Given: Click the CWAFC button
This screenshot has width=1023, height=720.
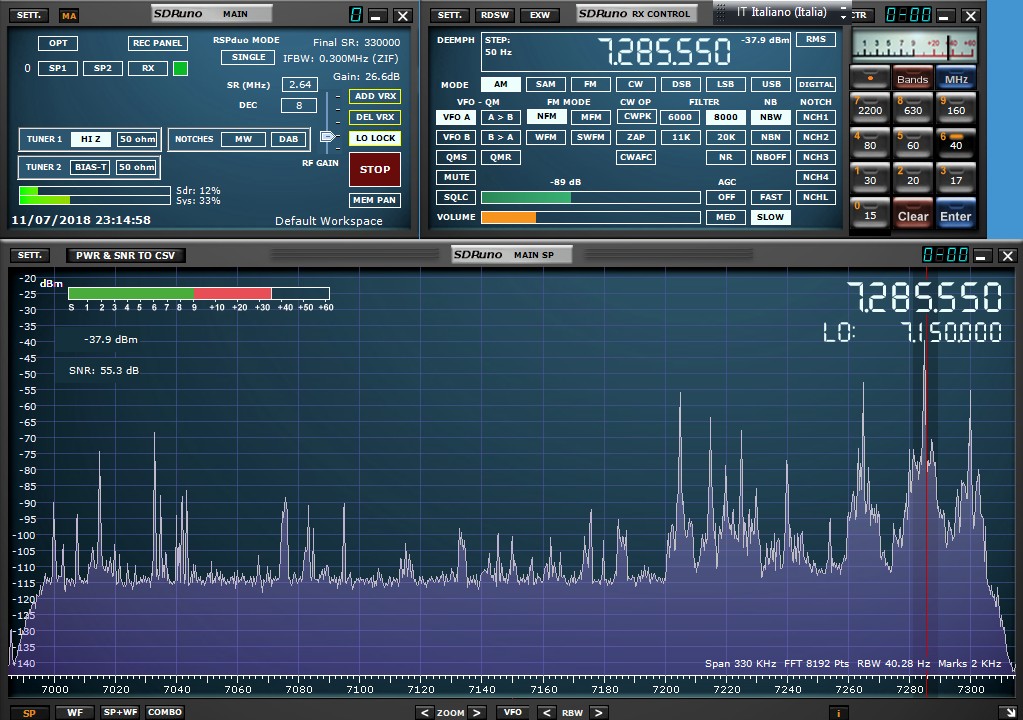Looking at the screenshot, I should 635,157.
